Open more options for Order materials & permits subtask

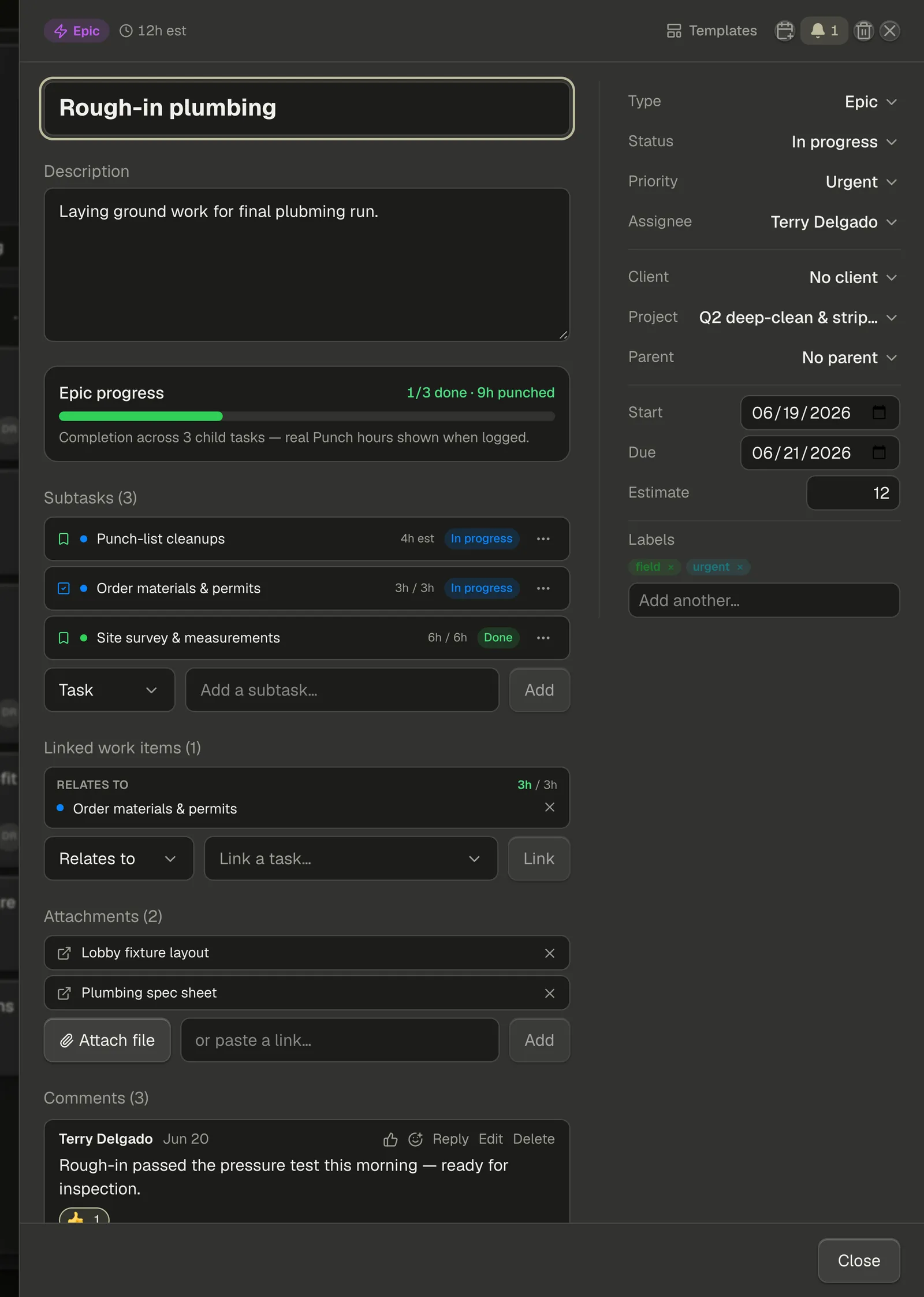click(543, 588)
